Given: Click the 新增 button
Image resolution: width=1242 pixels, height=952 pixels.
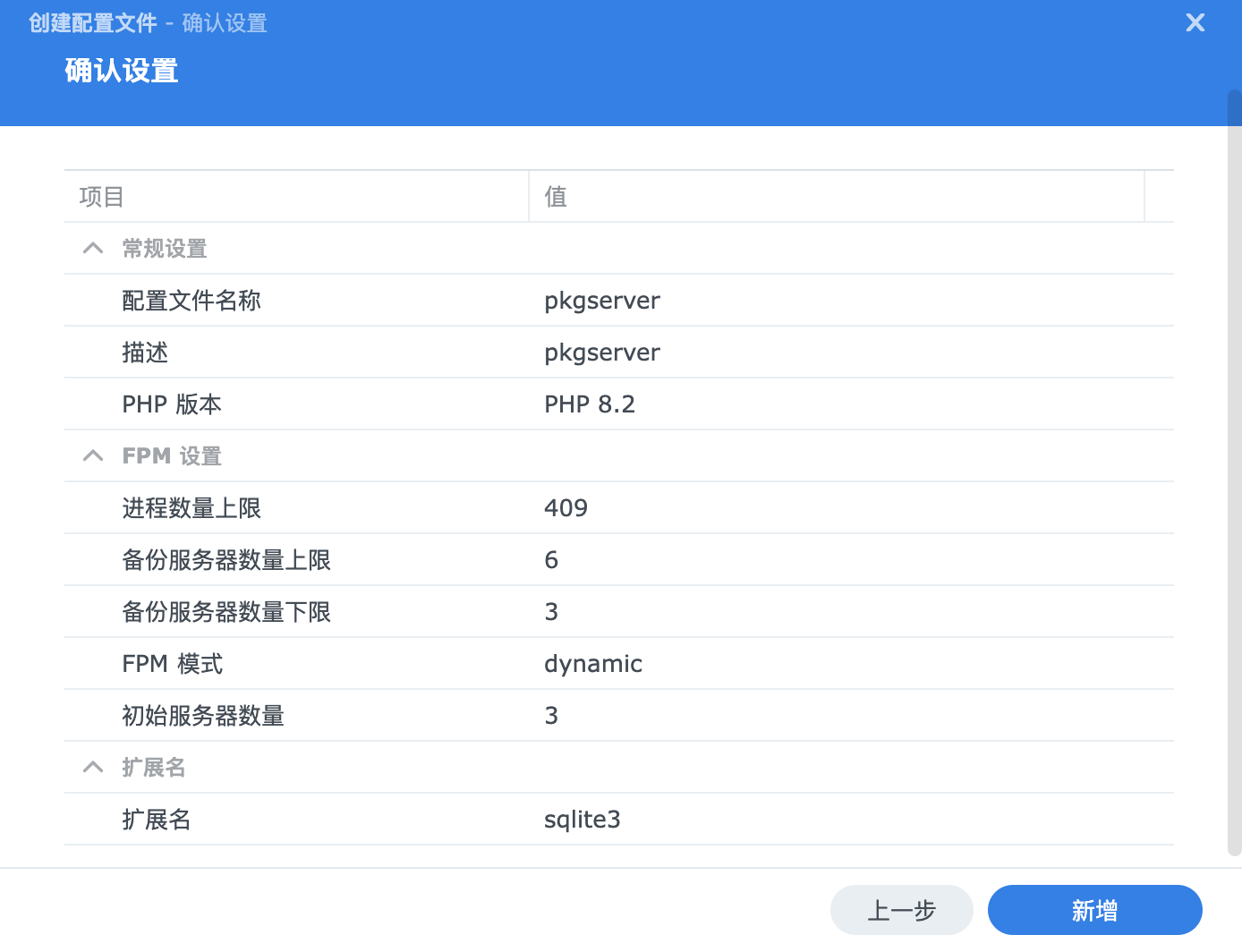Looking at the screenshot, I should (x=1094, y=910).
